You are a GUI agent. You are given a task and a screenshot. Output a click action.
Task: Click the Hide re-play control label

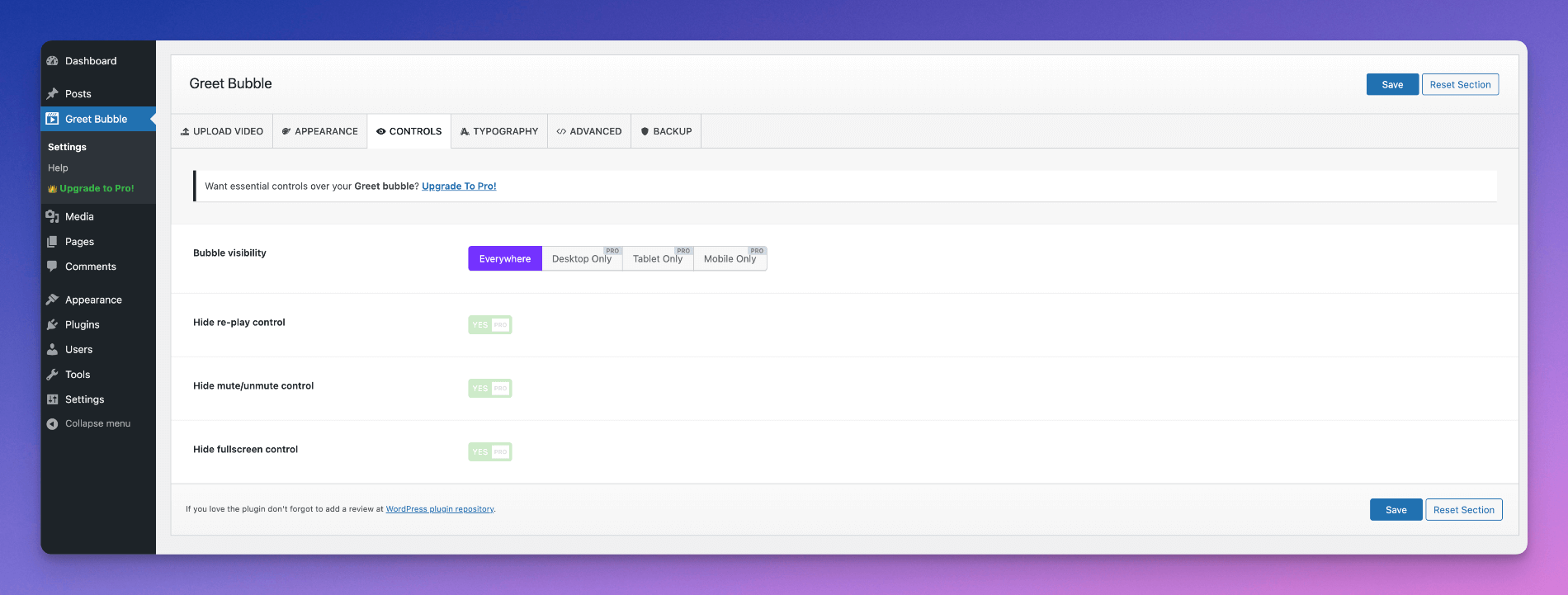[239, 322]
